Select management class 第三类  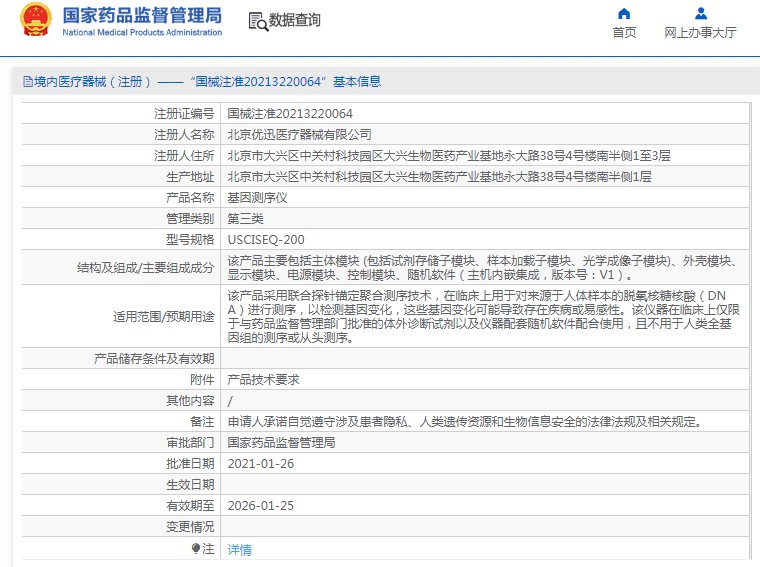coord(245,219)
